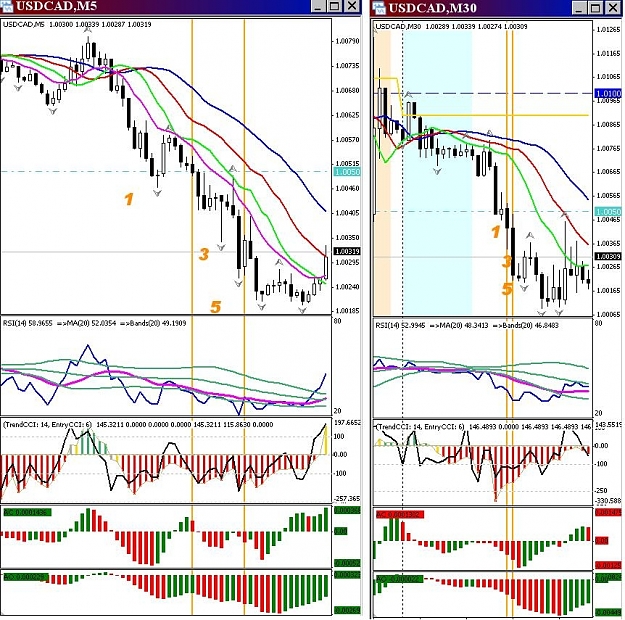Minimize the USDCAD,M5 chart window
Image resolution: width=625 pixels, height=620 pixels.
pos(317,6)
